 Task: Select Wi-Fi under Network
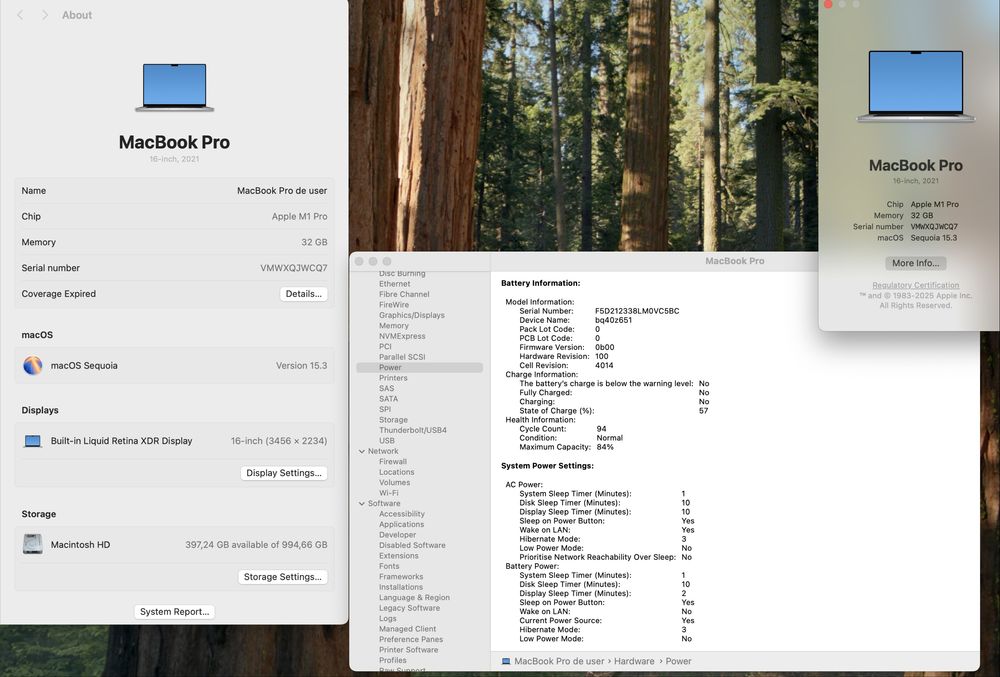click(x=388, y=493)
